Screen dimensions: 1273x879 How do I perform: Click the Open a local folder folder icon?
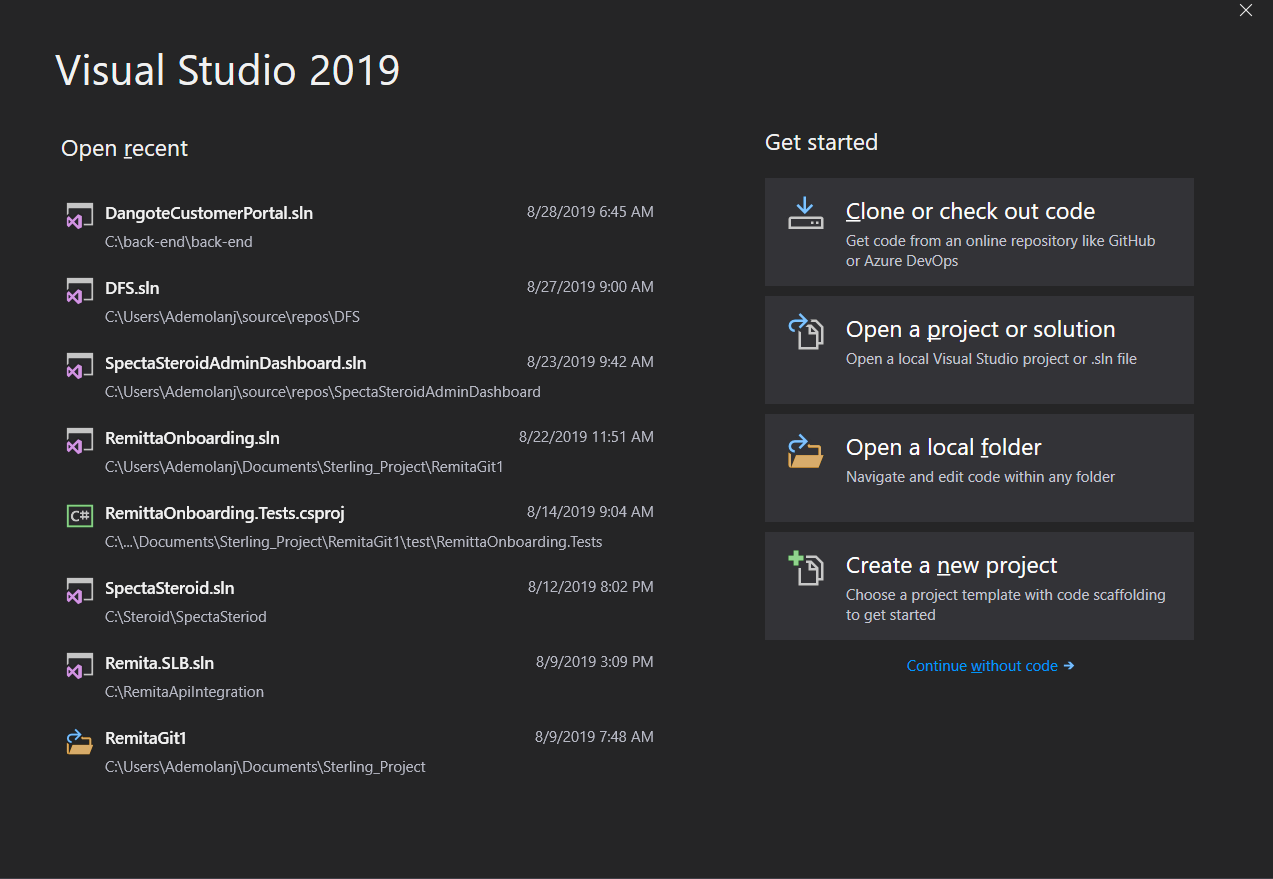805,449
